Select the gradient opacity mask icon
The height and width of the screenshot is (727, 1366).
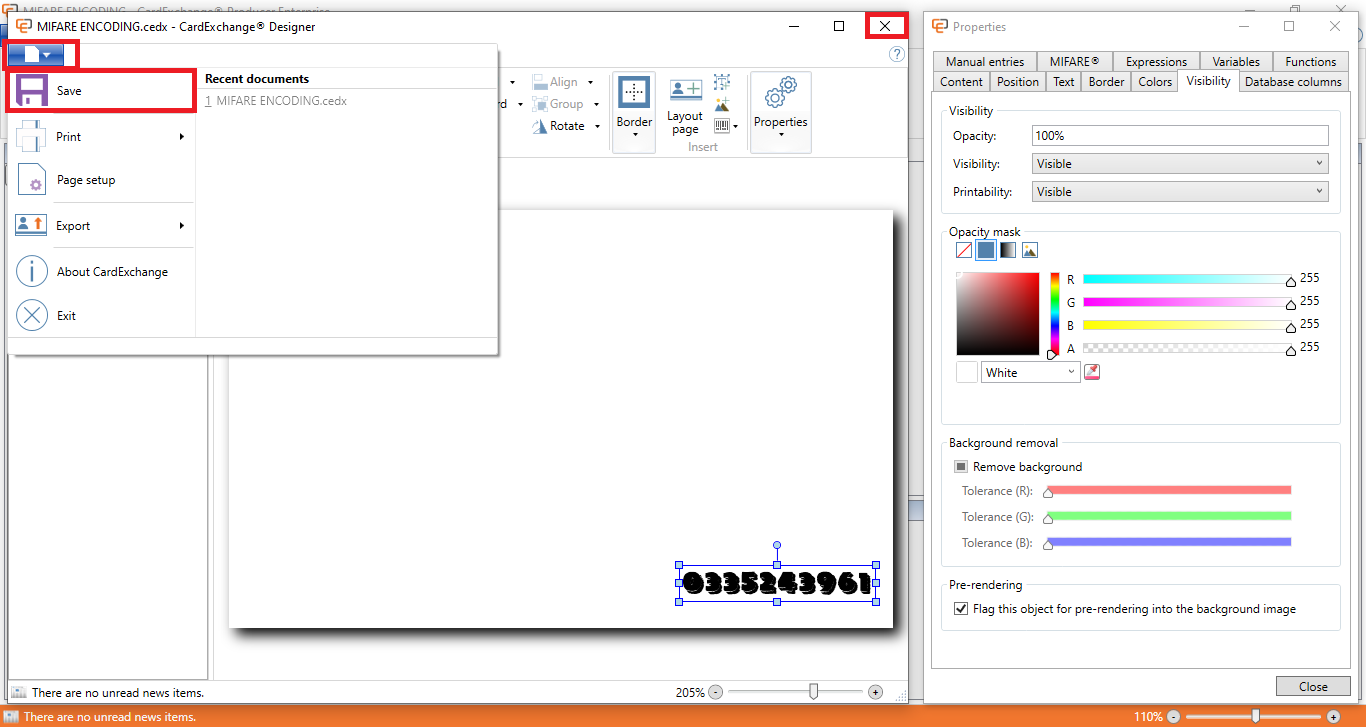click(x=1008, y=250)
